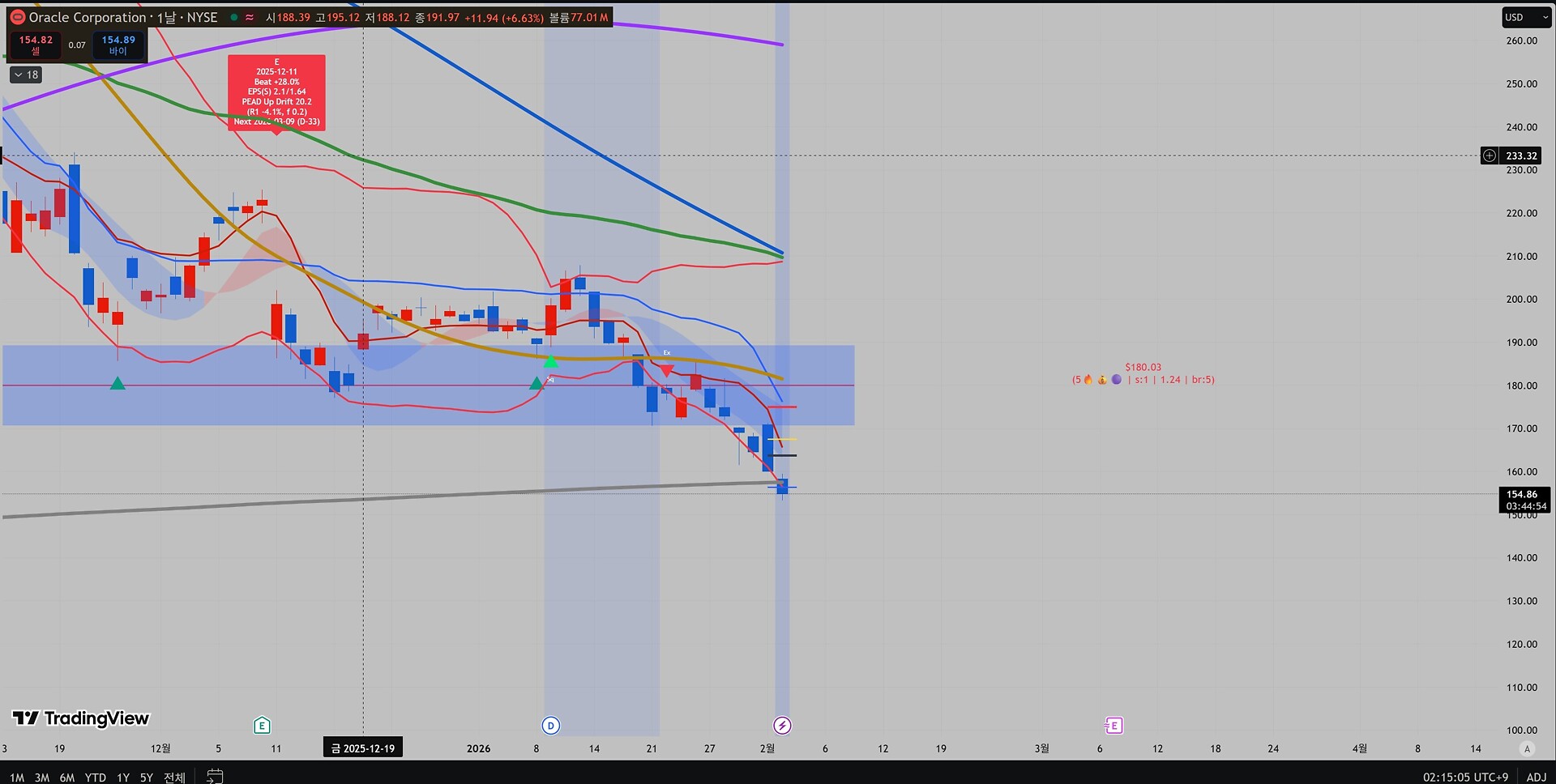Image resolution: width=1556 pixels, height=784 pixels.
Task: Click the 2026 label on the time axis
Action: 478,748
